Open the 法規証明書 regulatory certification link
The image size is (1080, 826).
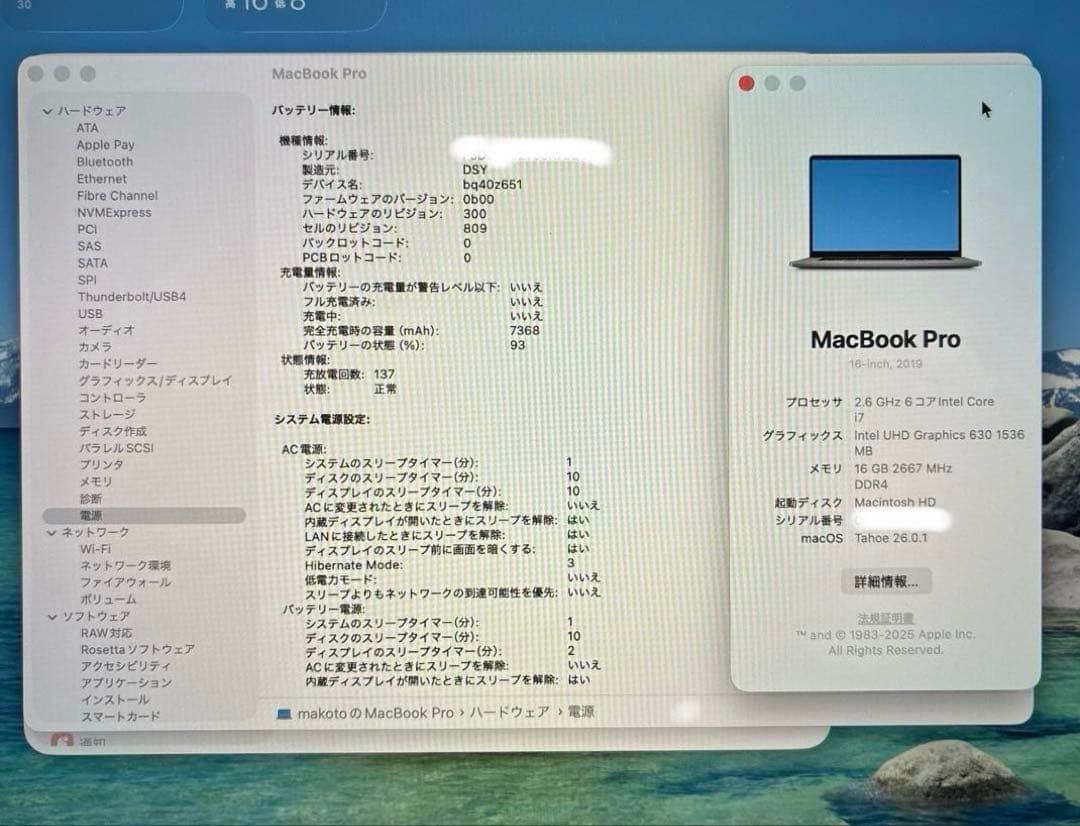[884, 618]
